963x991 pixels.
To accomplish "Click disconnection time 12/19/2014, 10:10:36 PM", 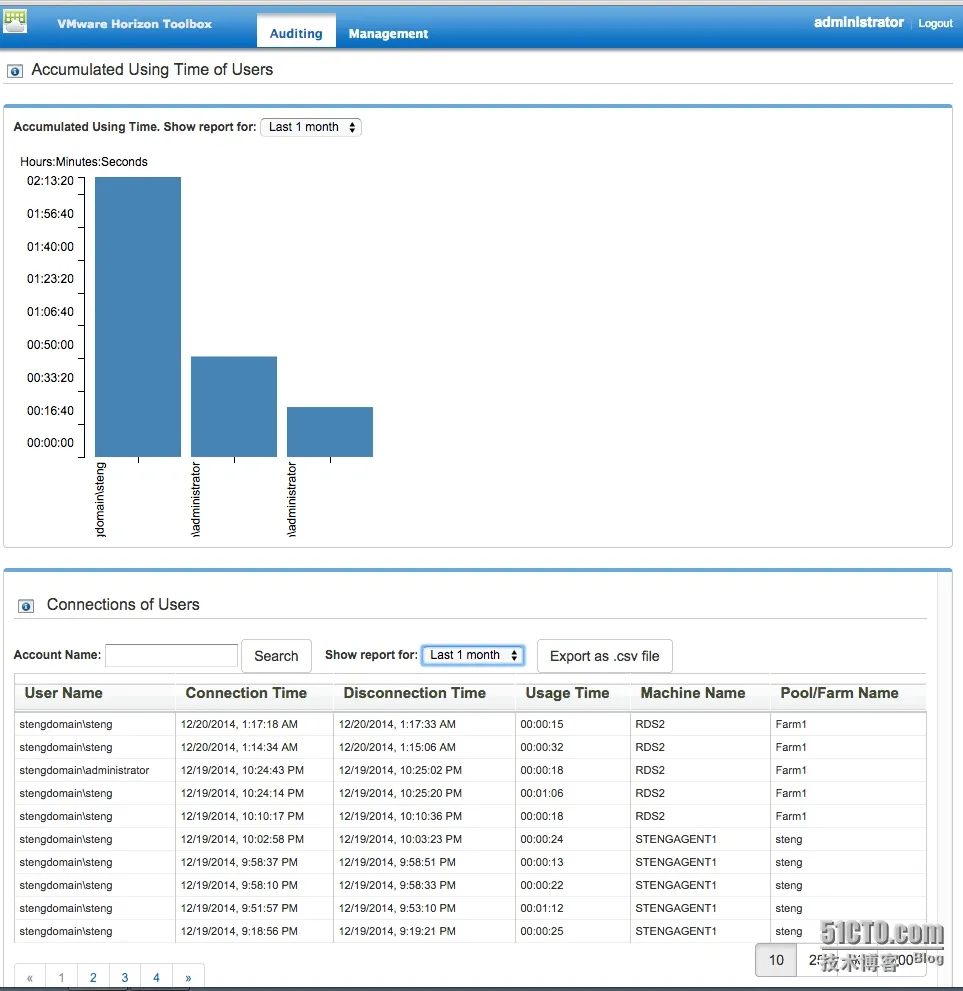I will click(x=400, y=817).
